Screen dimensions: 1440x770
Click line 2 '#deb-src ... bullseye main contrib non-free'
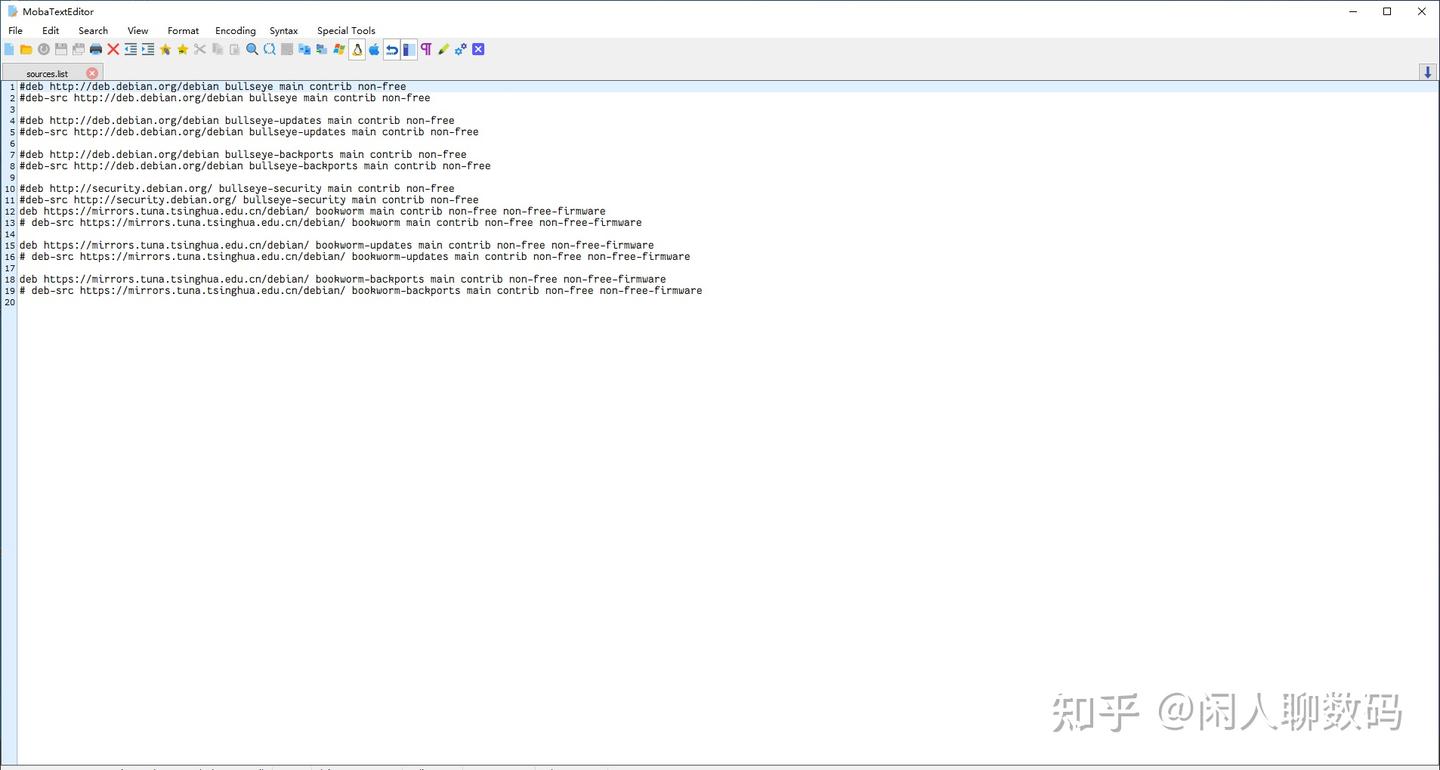(224, 98)
